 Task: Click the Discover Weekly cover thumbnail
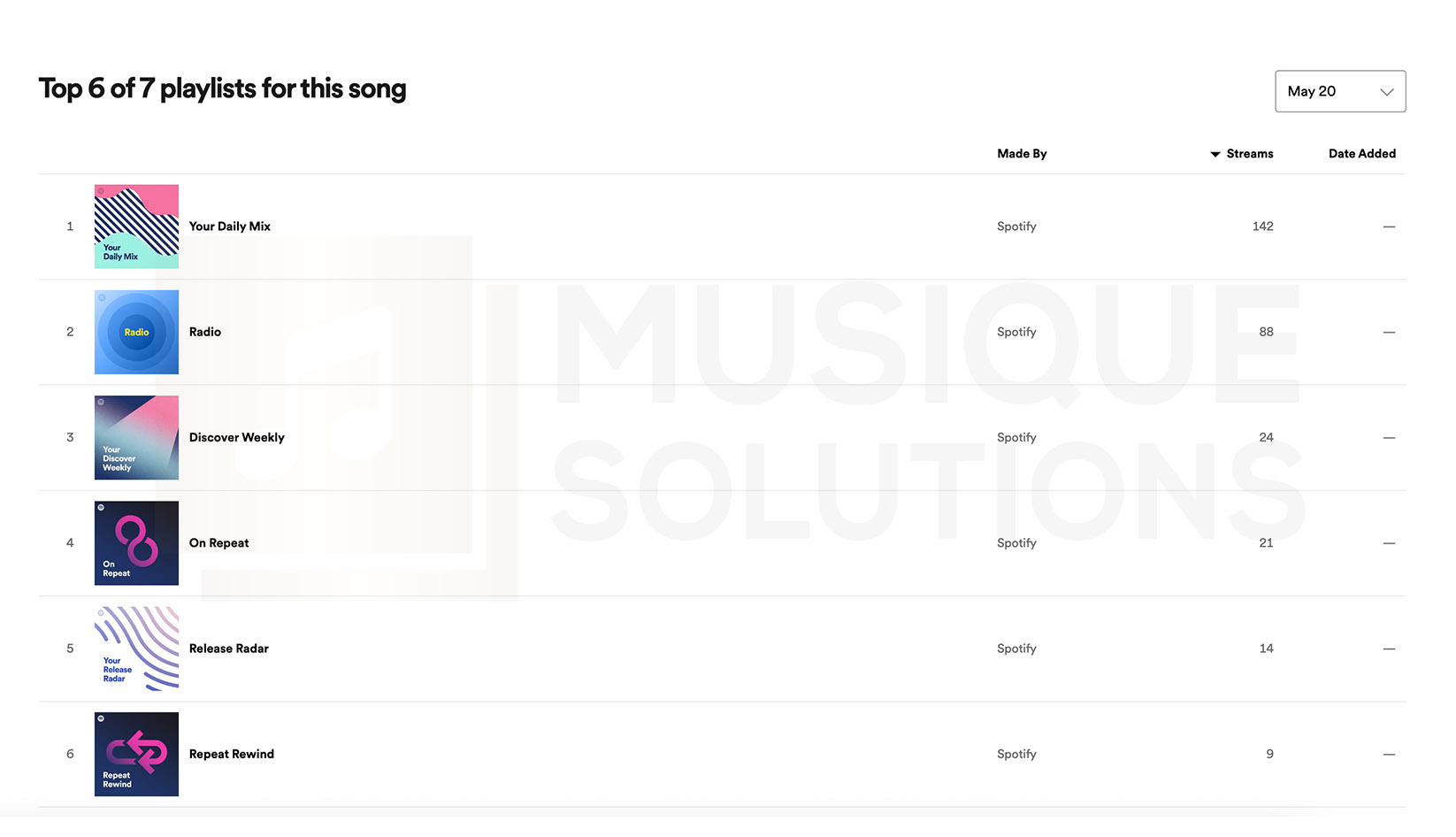pyautogui.click(x=135, y=437)
